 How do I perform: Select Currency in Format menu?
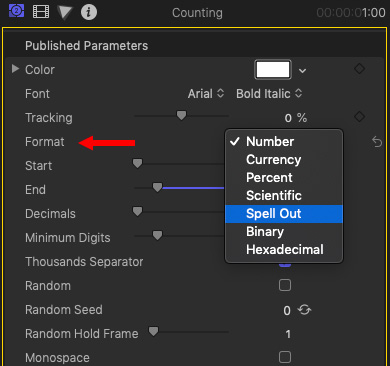284,160
